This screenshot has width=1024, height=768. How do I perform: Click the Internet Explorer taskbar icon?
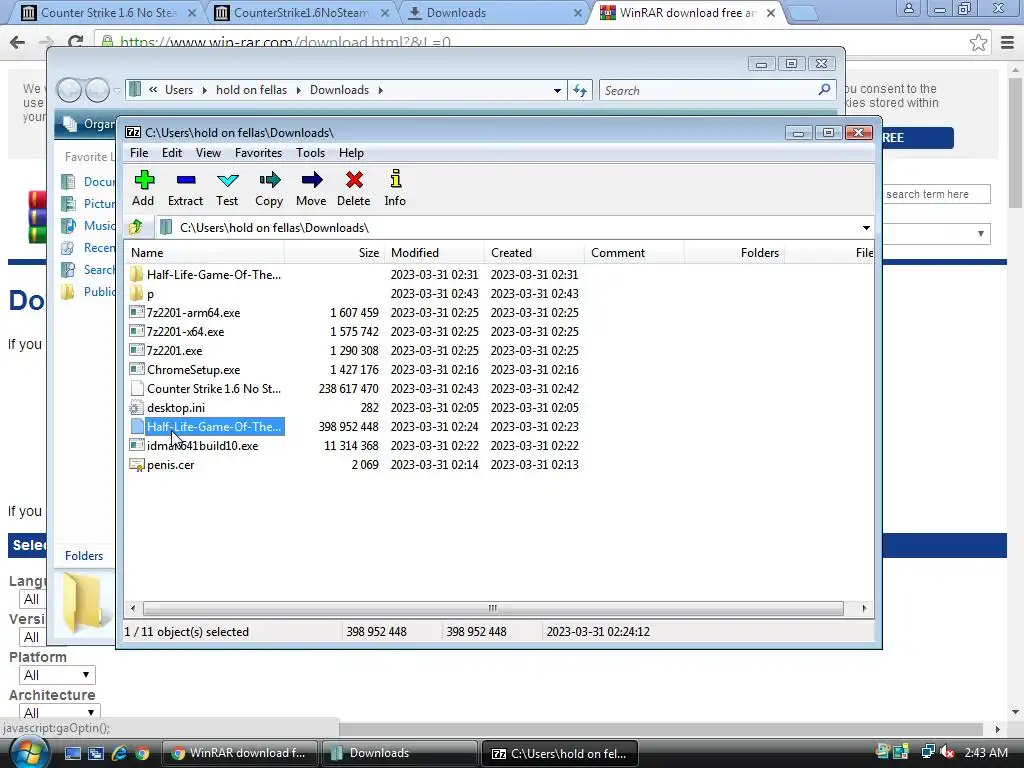(119, 753)
